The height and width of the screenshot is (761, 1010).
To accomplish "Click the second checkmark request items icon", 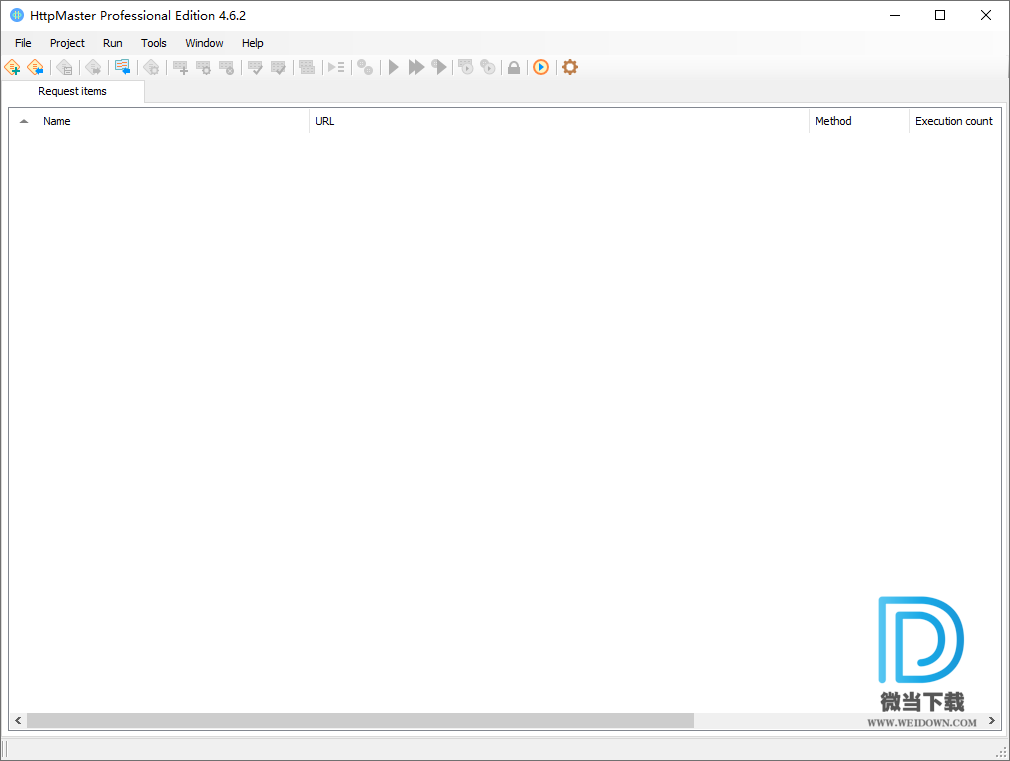I will click(278, 67).
